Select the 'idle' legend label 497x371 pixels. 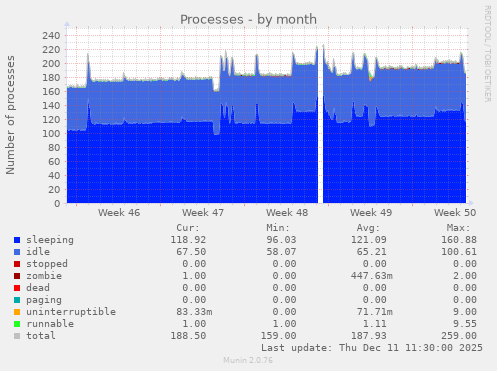tap(38, 252)
